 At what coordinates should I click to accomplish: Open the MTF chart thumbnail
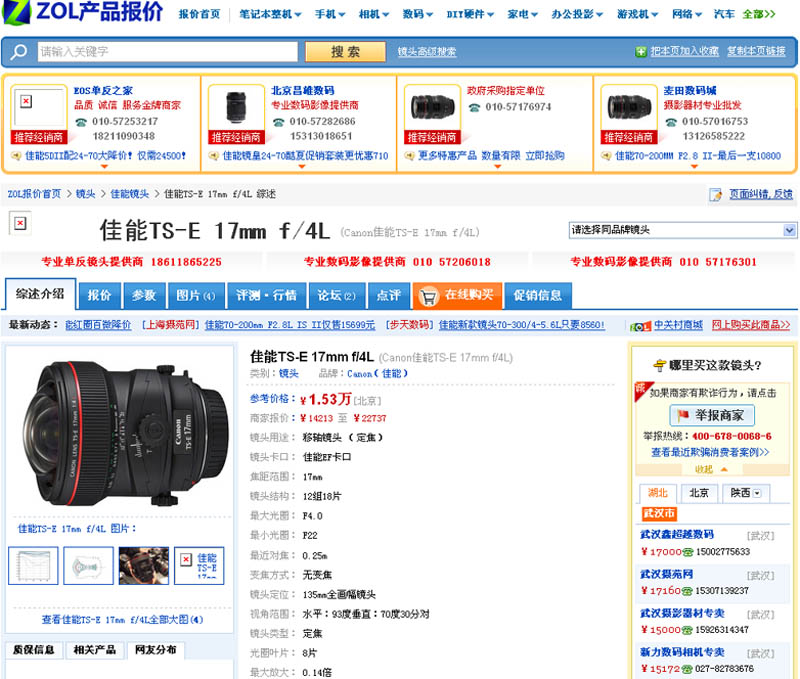(33, 566)
